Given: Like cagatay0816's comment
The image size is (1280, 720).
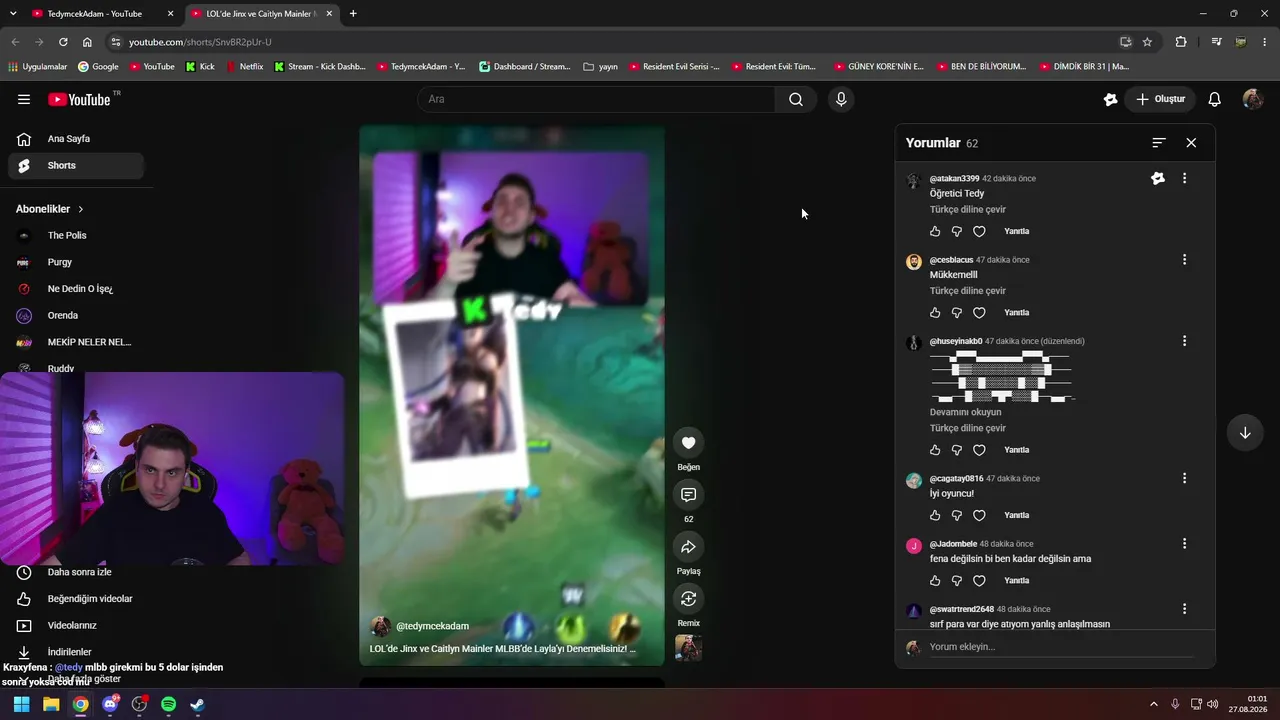Looking at the screenshot, I should tap(935, 515).
